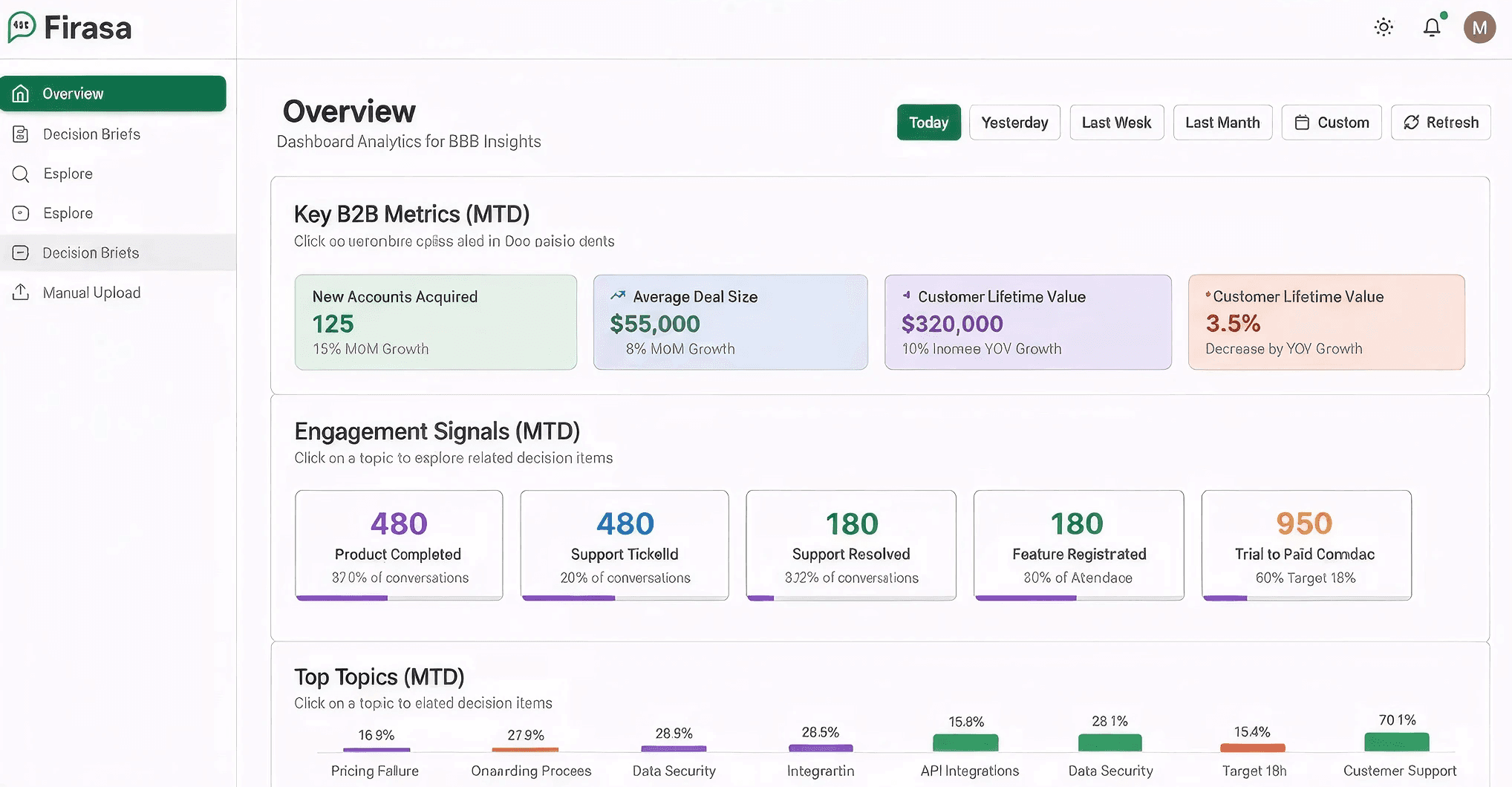Toggle the sun theme icon
This screenshot has height=787, width=1512.
(x=1384, y=27)
